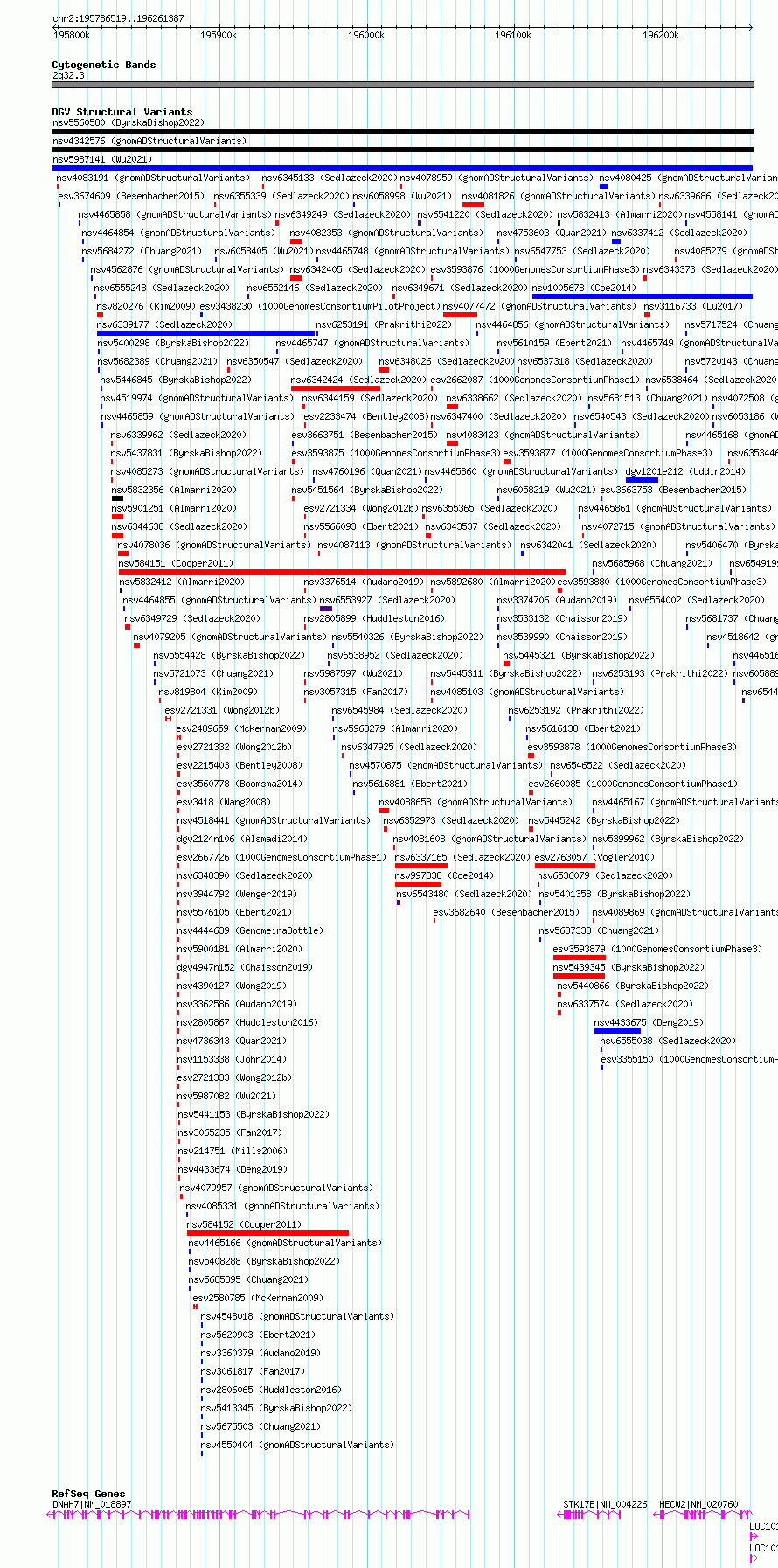Select esv3593879 (1000GenomesConsortiumPhase3) label
Screen dimensions: 778x1568
pos(658,950)
